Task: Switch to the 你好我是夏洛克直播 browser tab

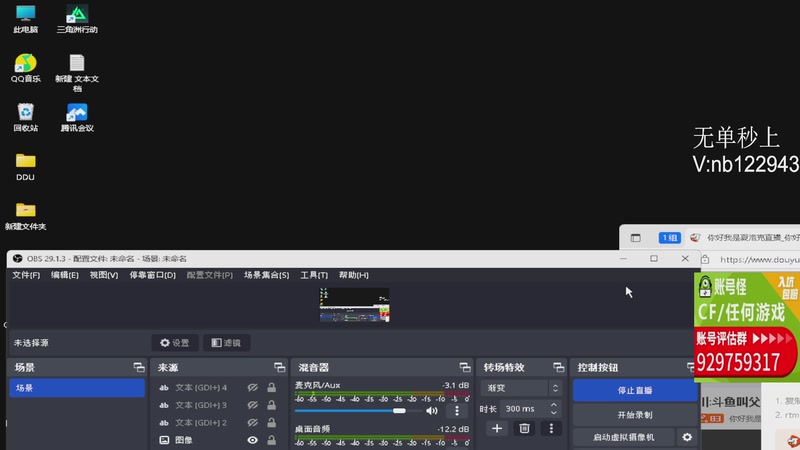Action: 746,238
